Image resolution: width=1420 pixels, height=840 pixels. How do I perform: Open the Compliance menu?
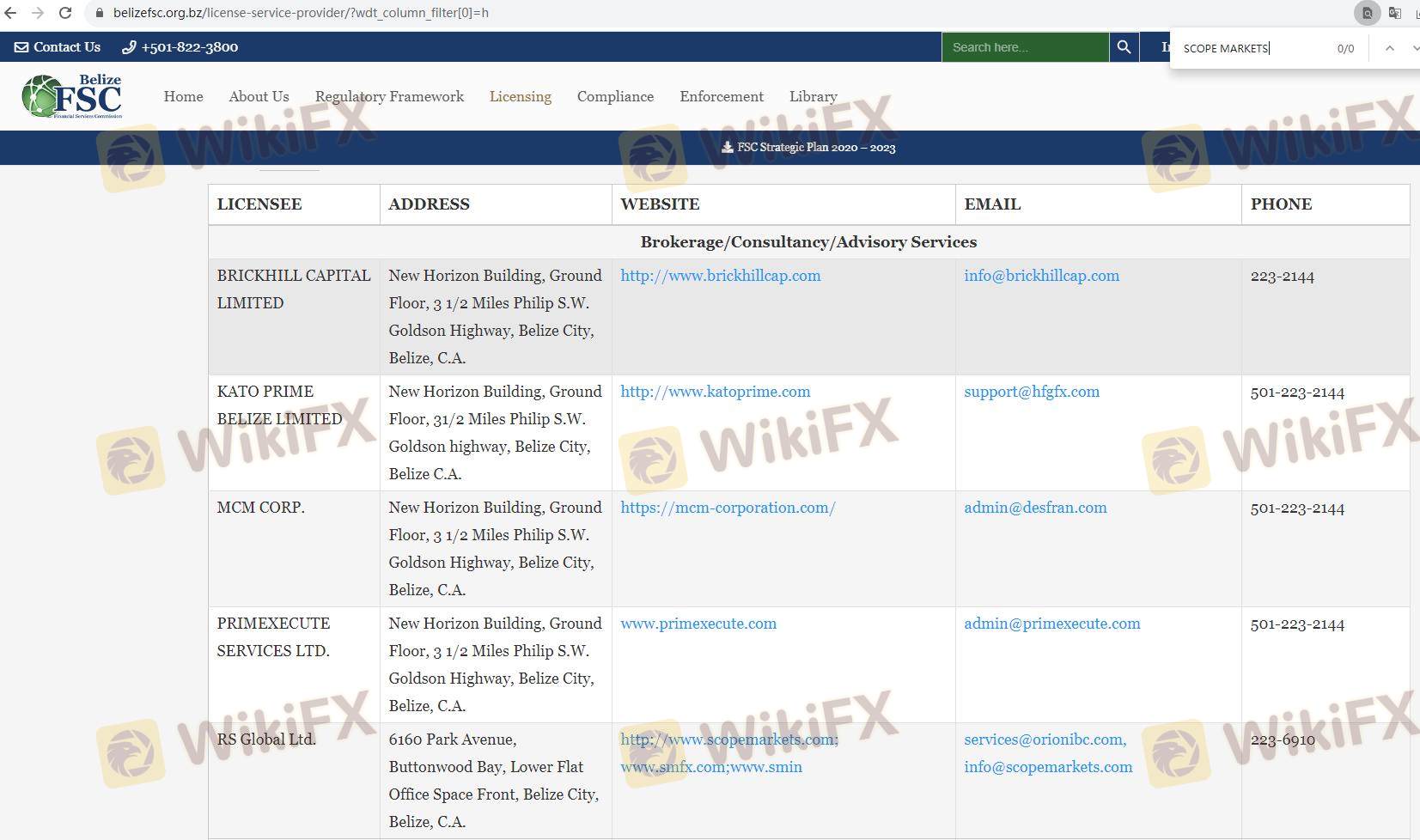[x=615, y=96]
